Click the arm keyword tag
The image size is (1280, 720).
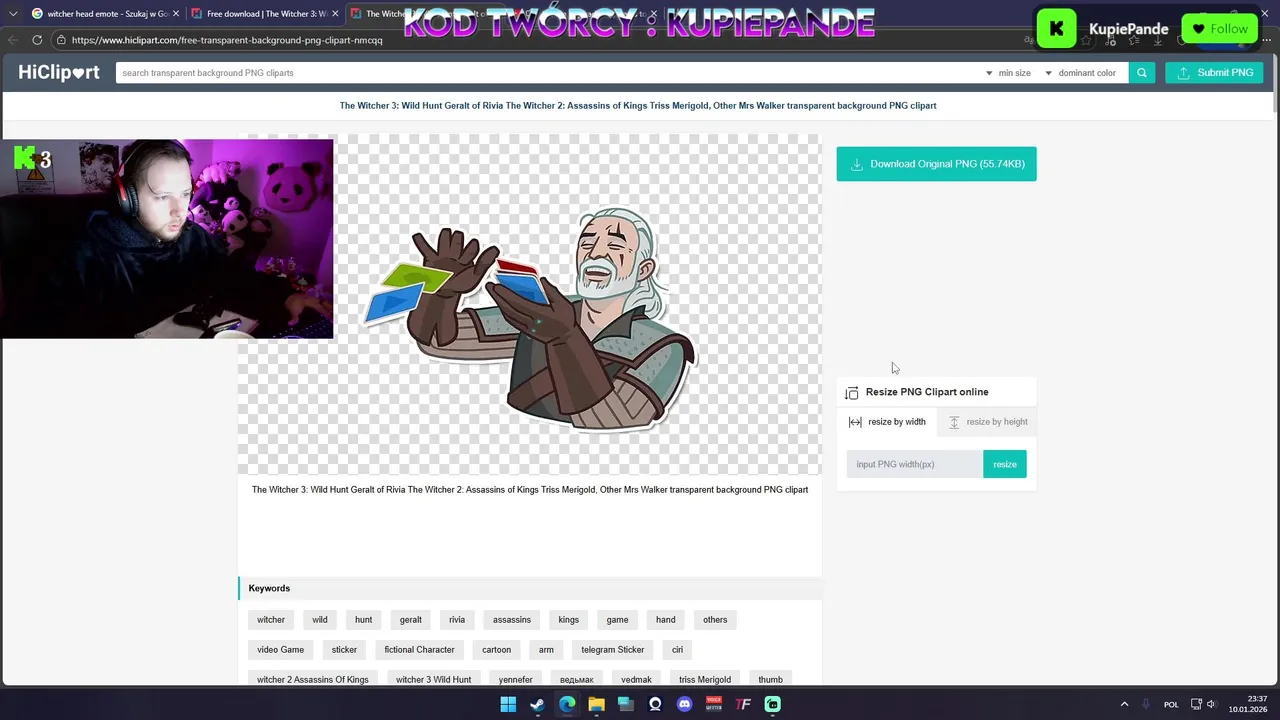point(546,650)
